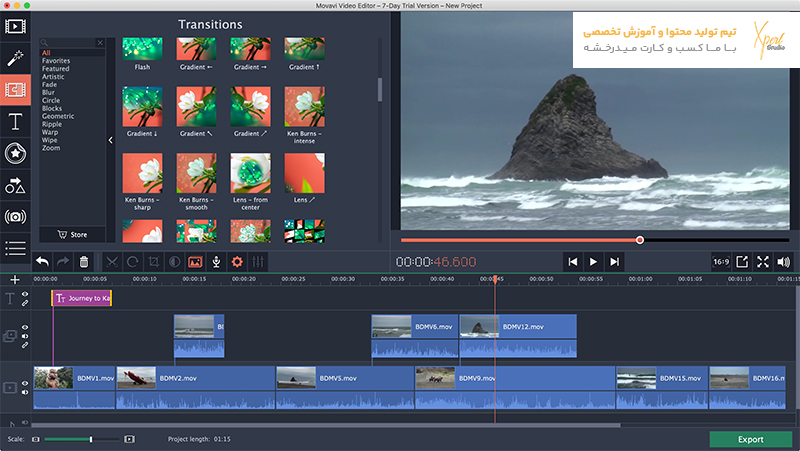Screen dimensions: 800x451
Task: Clear the transitions search field
Action: [100, 43]
